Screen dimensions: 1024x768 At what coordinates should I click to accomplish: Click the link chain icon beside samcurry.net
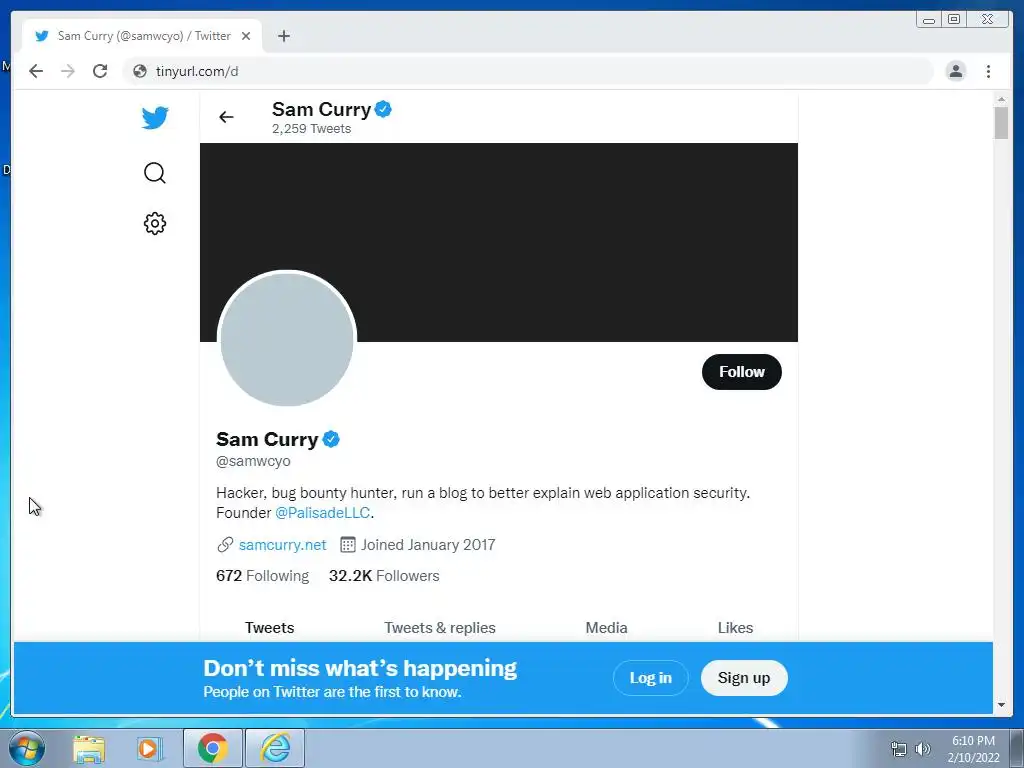pyautogui.click(x=225, y=545)
